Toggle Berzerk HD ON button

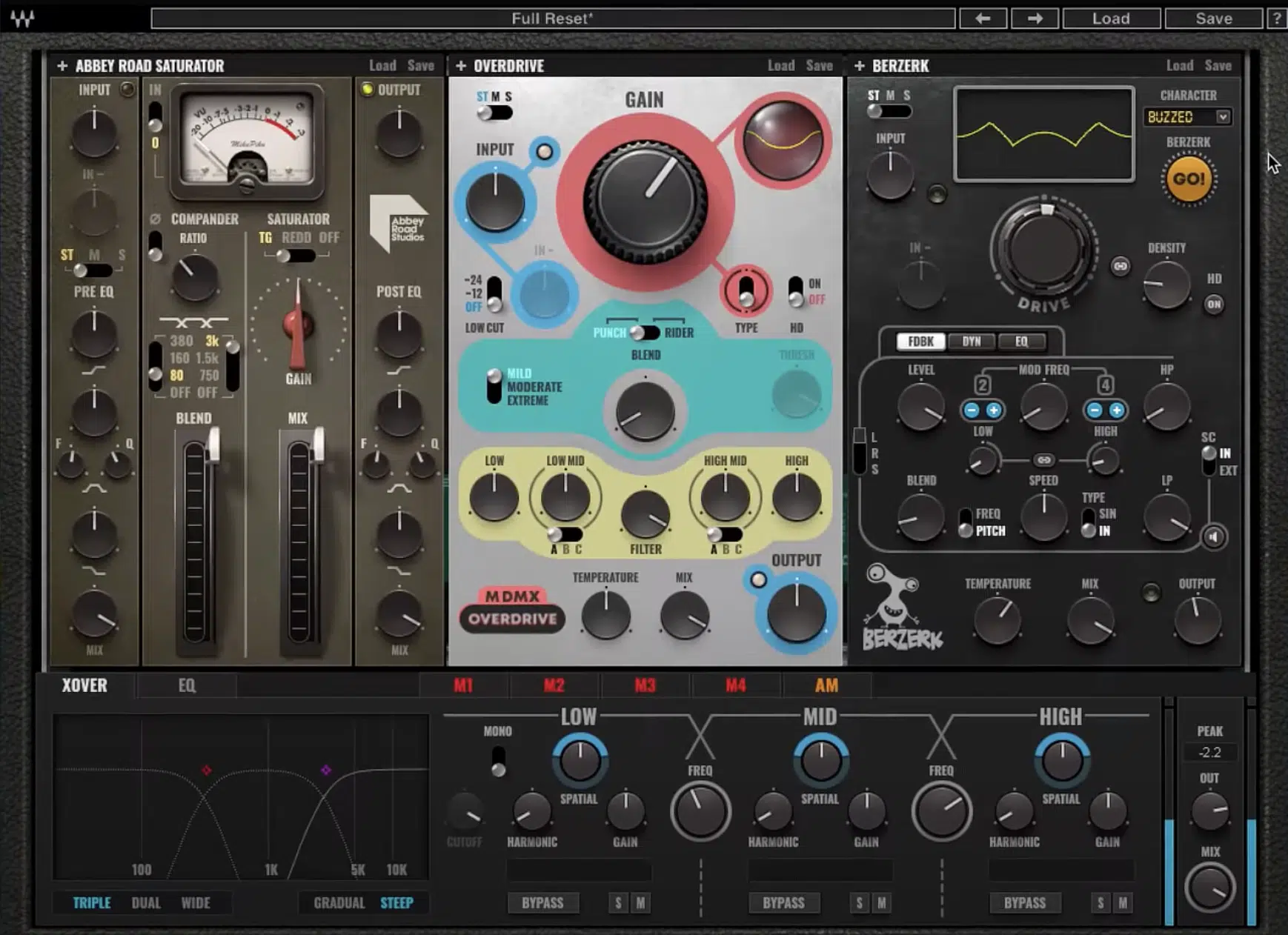coord(1214,304)
